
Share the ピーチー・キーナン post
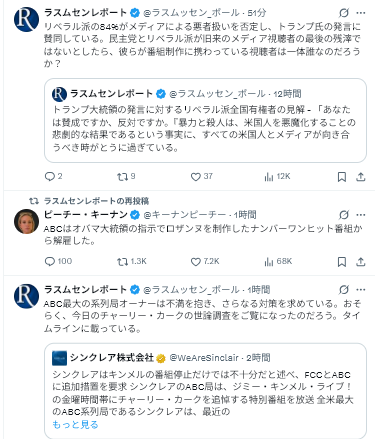click(x=361, y=262)
